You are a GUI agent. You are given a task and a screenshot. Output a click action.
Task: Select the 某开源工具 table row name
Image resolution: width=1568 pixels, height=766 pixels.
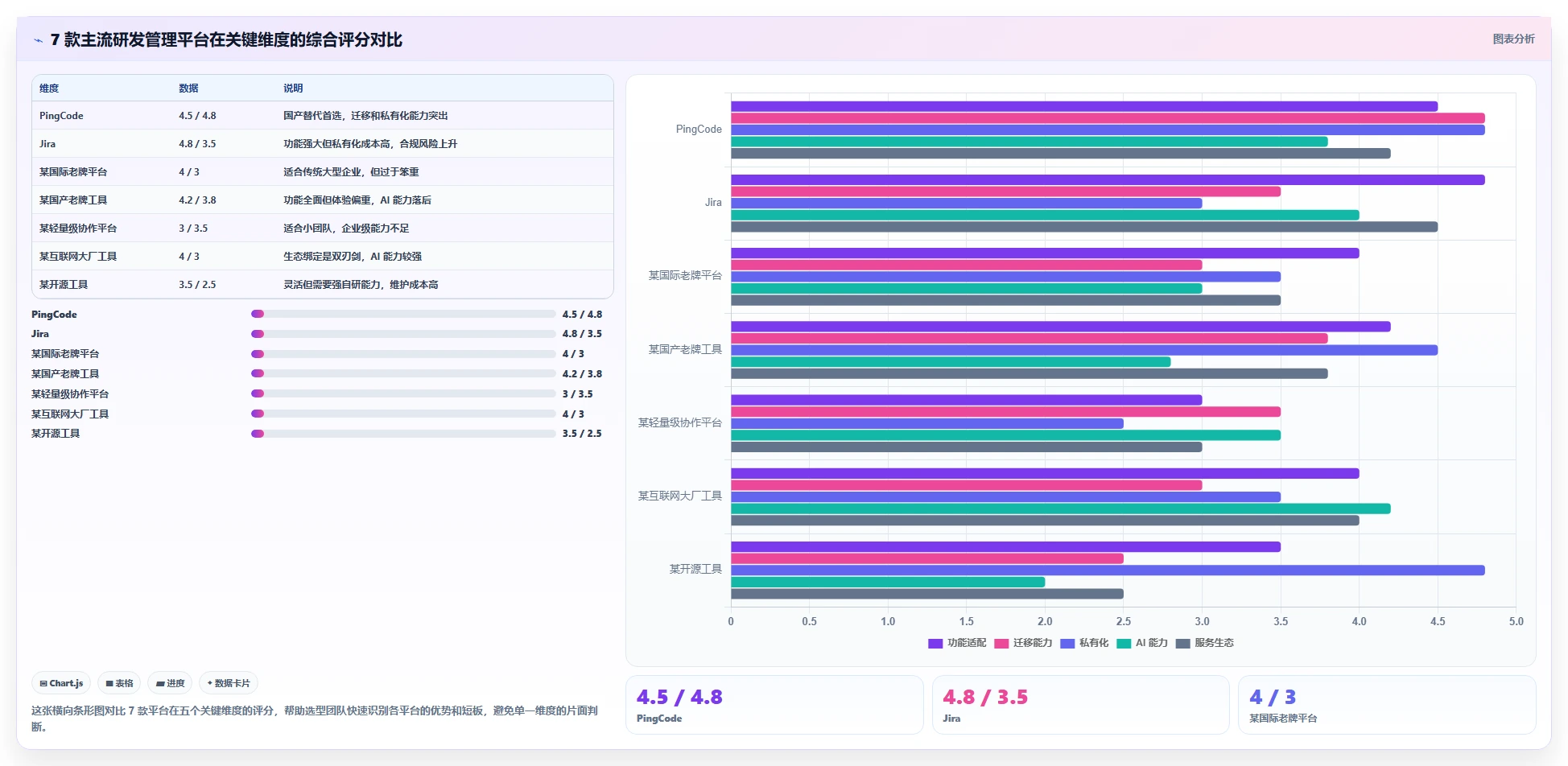click(64, 285)
